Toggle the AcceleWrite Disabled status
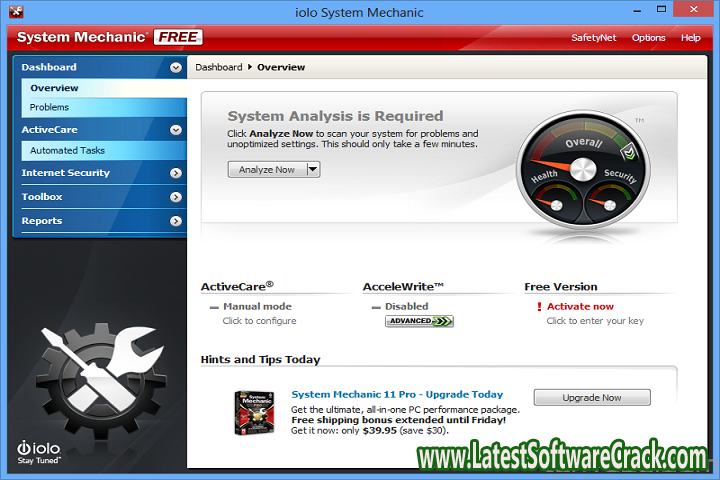 pos(406,307)
